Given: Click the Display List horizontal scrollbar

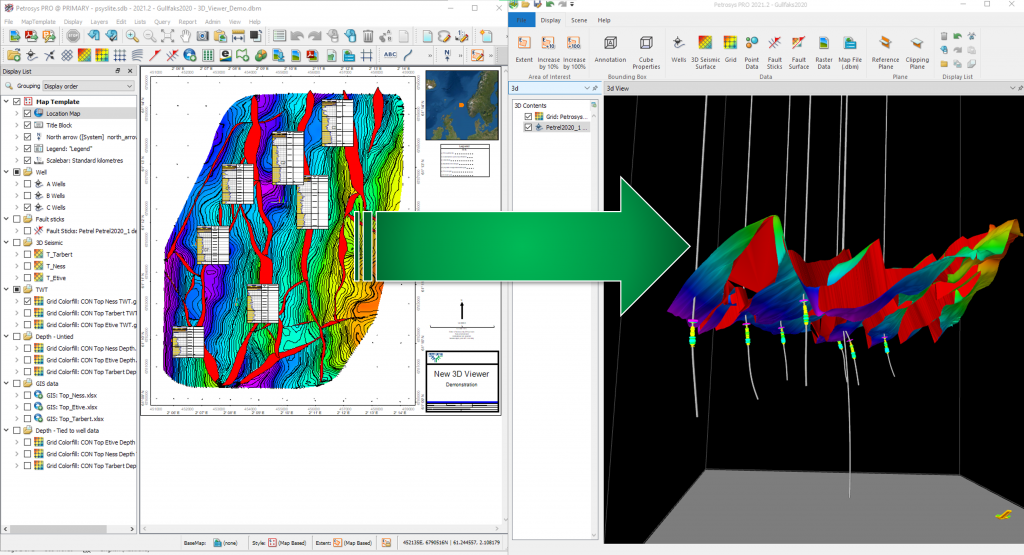Looking at the screenshot, I should click(56, 529).
